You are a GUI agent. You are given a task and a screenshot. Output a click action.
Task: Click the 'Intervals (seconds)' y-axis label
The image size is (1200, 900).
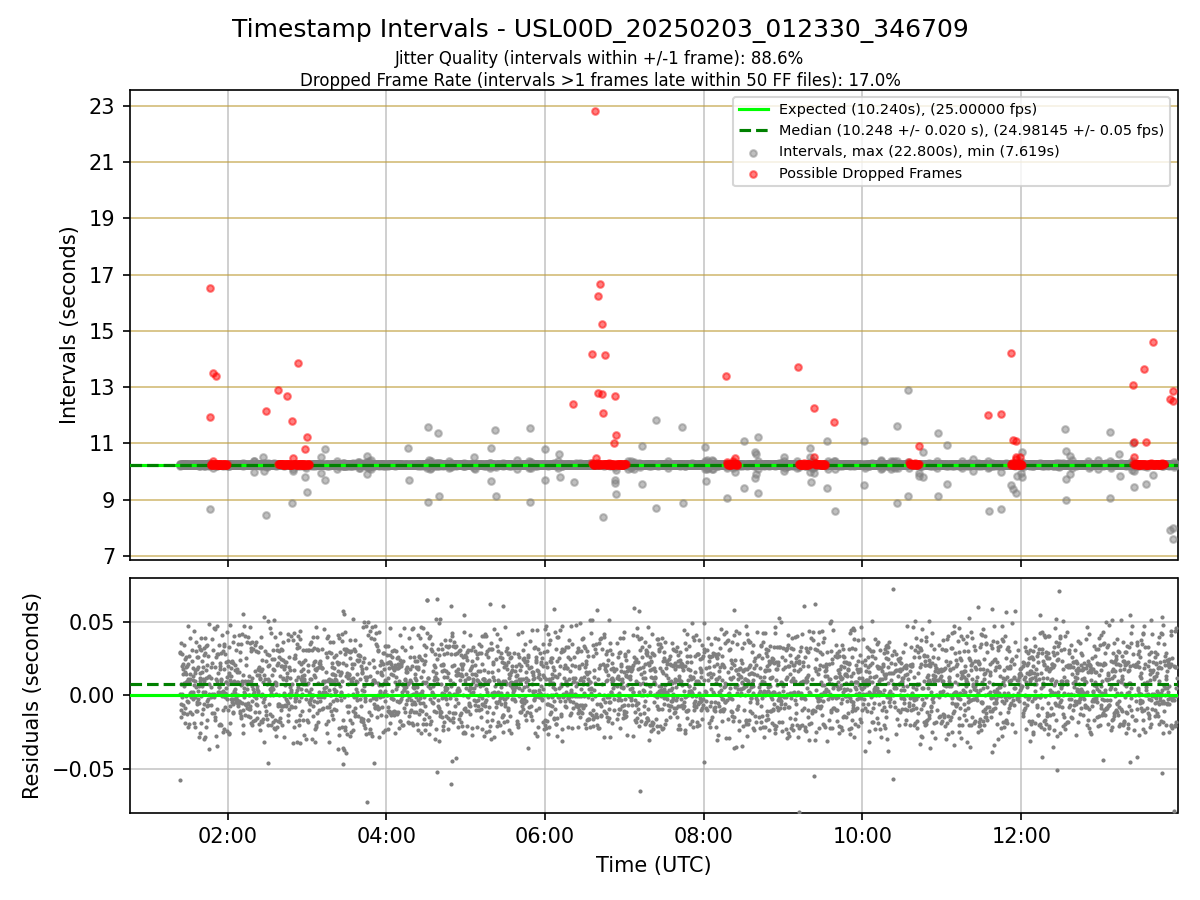68,325
